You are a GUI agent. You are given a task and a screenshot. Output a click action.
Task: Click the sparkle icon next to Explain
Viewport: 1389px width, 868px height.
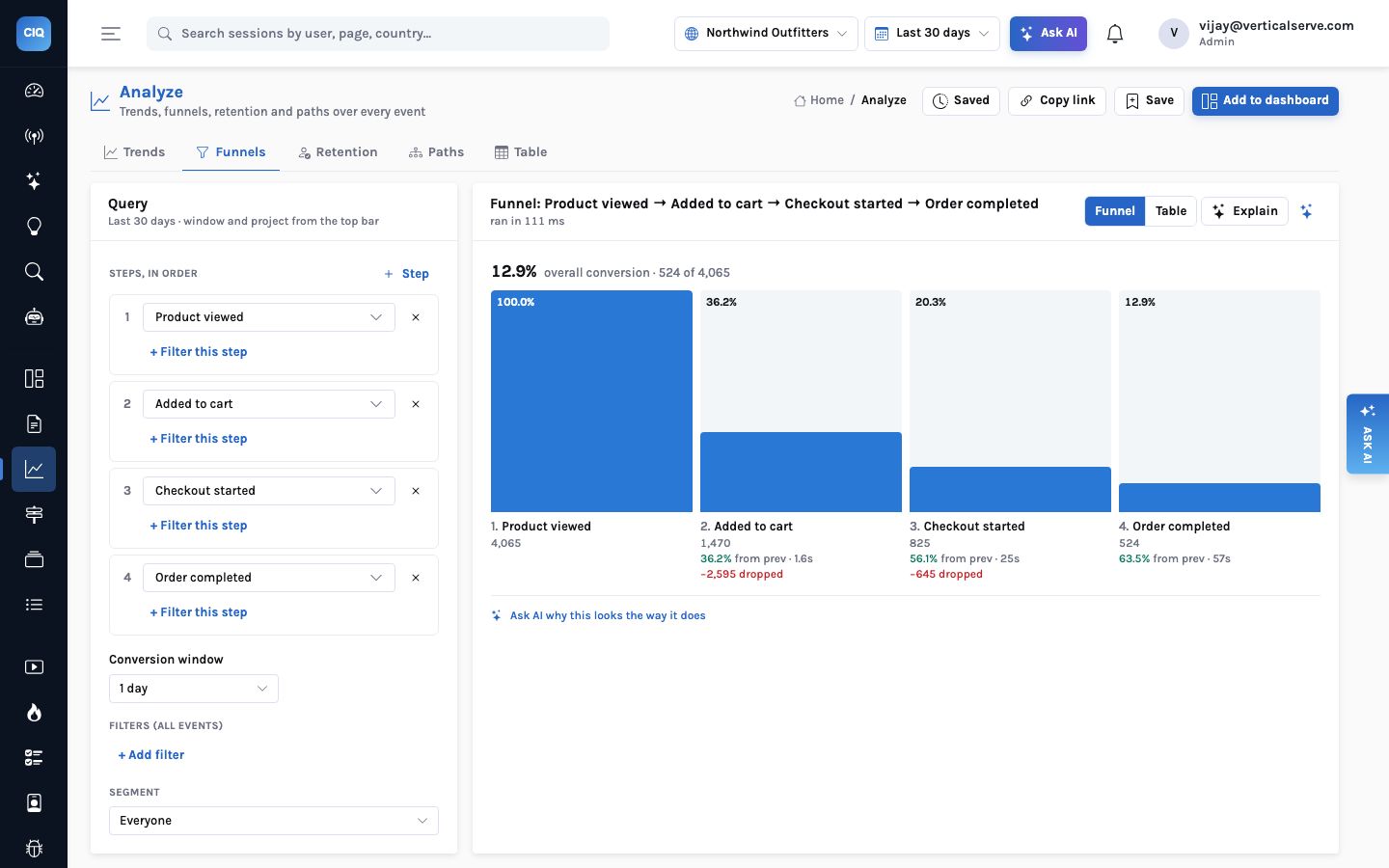[1306, 211]
